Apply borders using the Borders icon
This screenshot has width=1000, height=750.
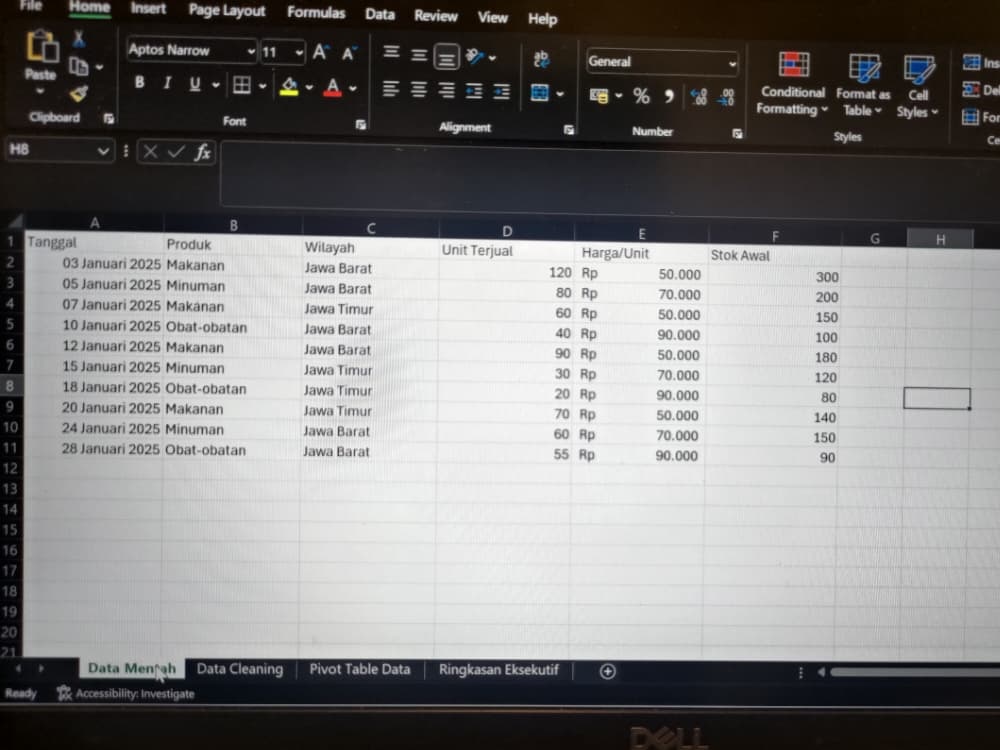coord(242,85)
